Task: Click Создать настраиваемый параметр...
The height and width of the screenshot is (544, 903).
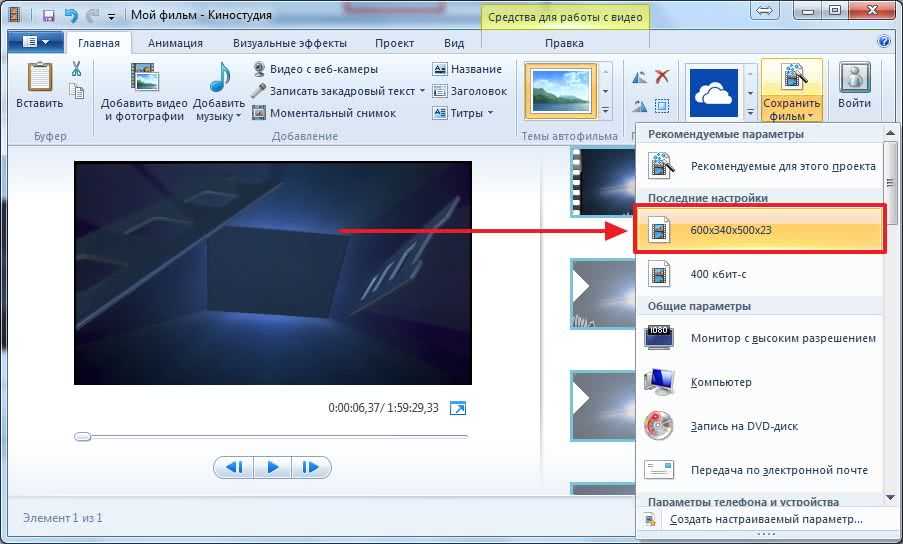Action: tap(767, 519)
